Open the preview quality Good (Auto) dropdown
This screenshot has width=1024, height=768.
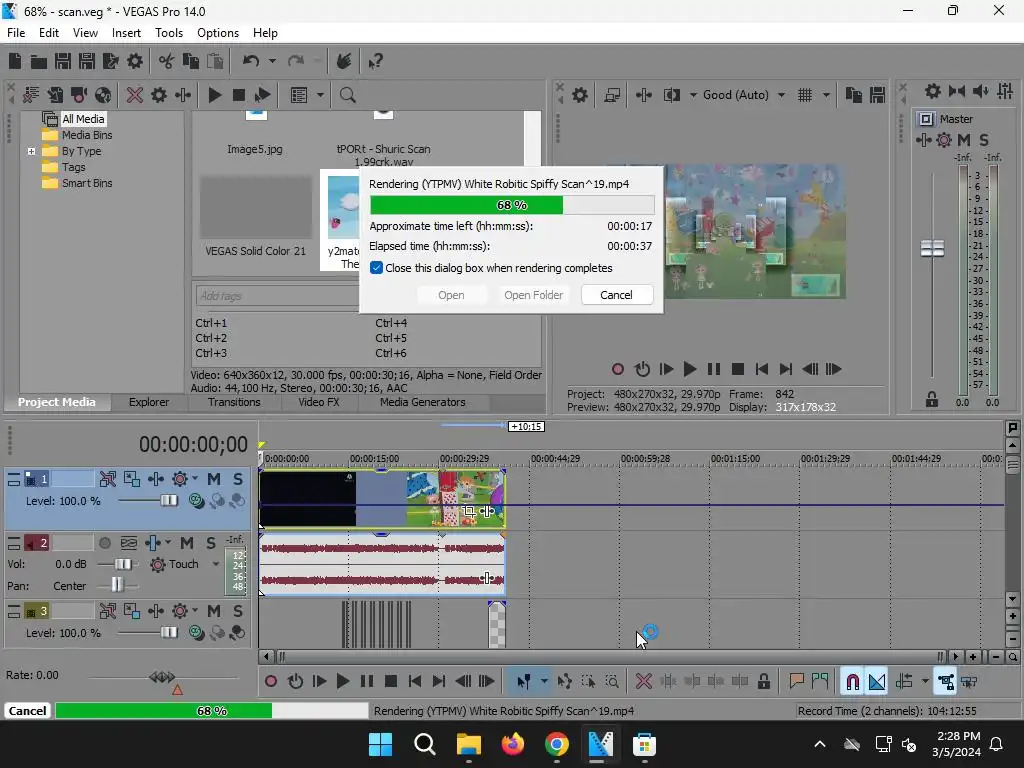coord(782,95)
